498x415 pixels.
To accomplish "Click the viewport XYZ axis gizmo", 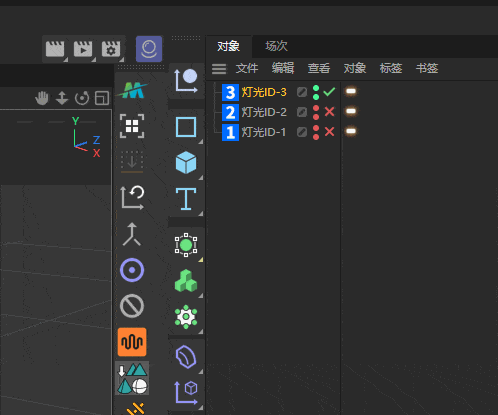I will (86, 137).
